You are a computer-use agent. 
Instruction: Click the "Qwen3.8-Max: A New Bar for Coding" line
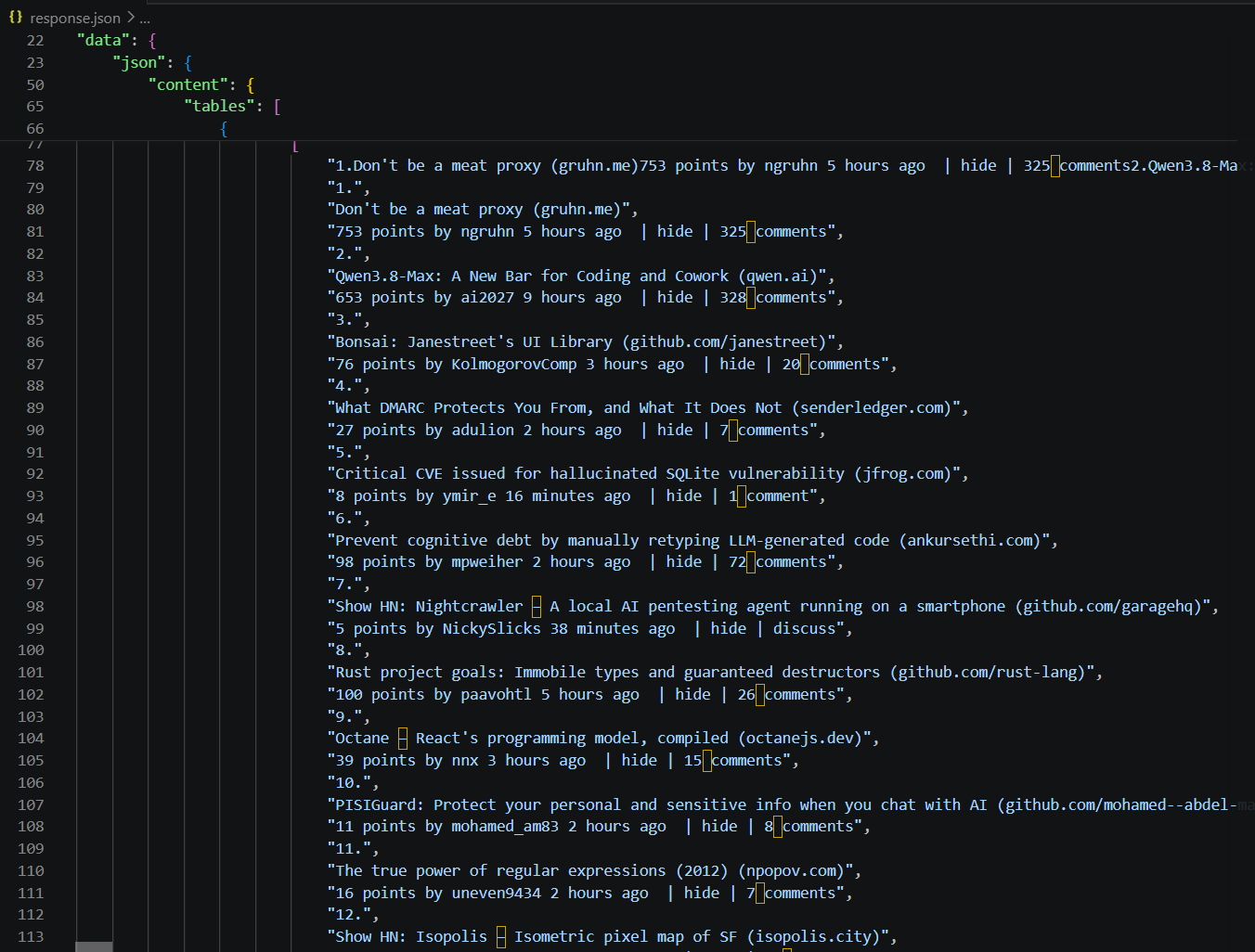point(581,277)
